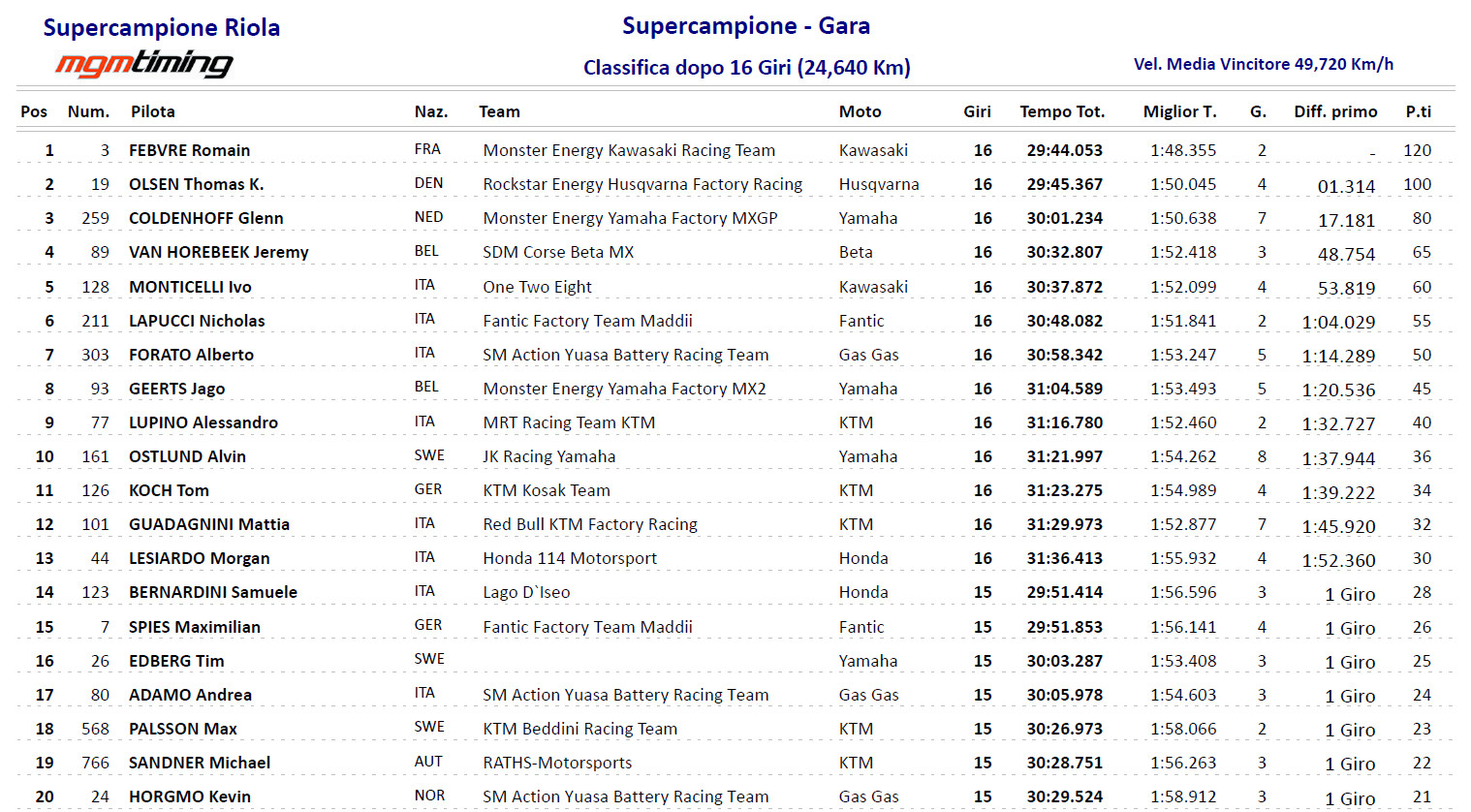Viewport: 1471px width, 812px height.
Task: Select rider OLSEN Thomas K.
Action: pyautogui.click(x=197, y=184)
